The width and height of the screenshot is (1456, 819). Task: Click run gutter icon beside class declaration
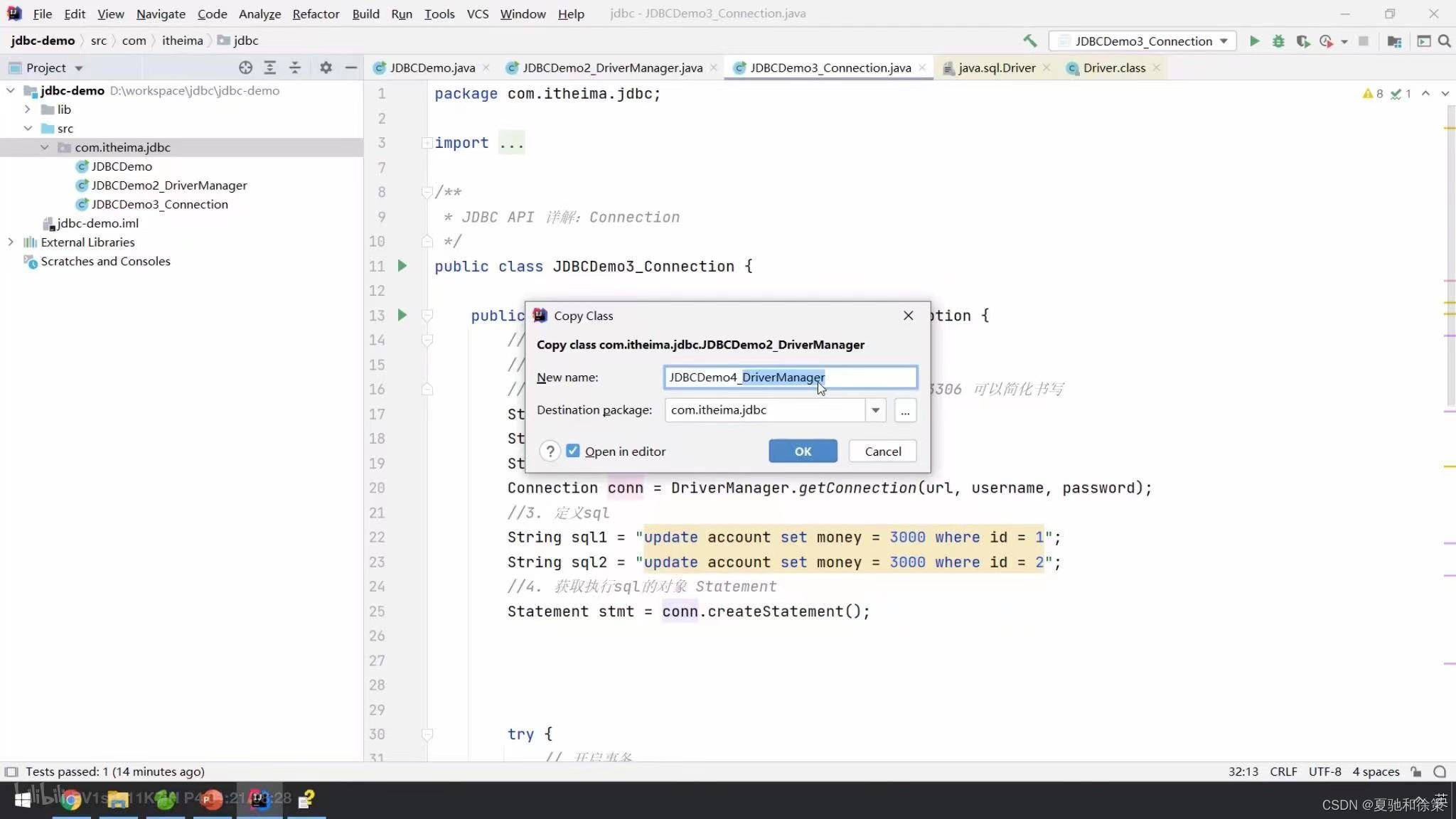tap(402, 266)
